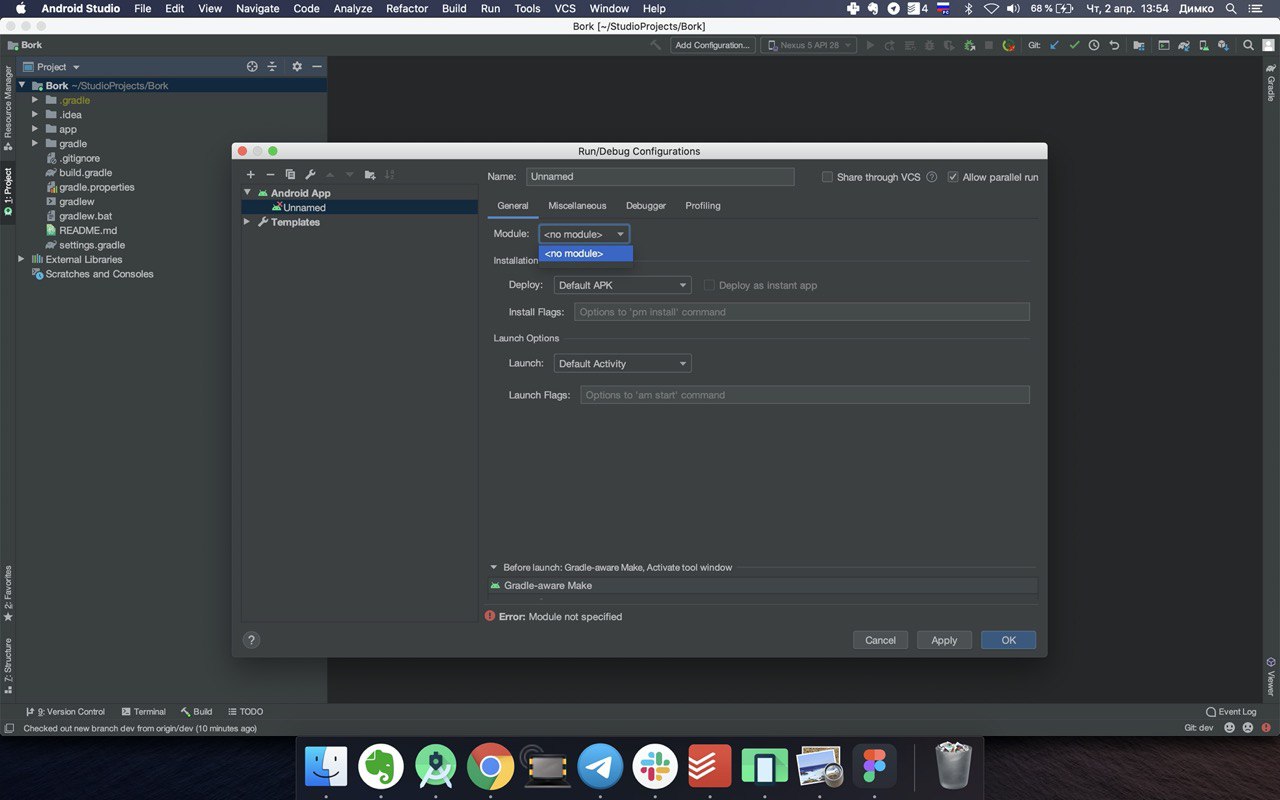This screenshot has width=1280, height=800.
Task: Click the Sync Project with Gradle Files icon
Action: [1183, 45]
